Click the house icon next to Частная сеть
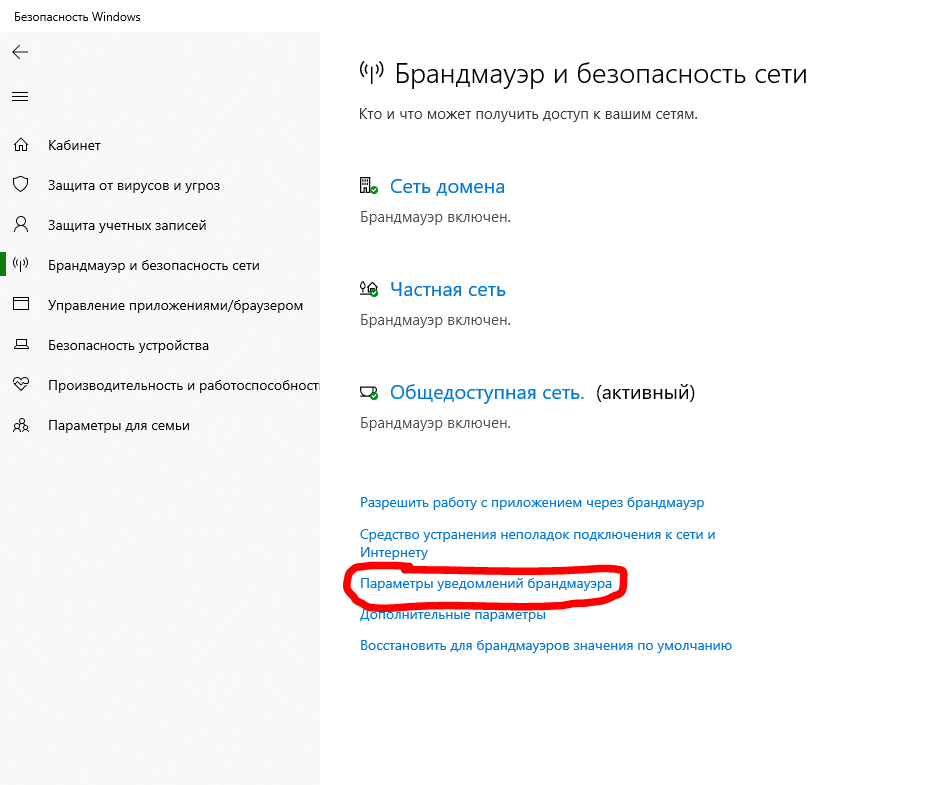The image size is (933, 785). coord(369,289)
